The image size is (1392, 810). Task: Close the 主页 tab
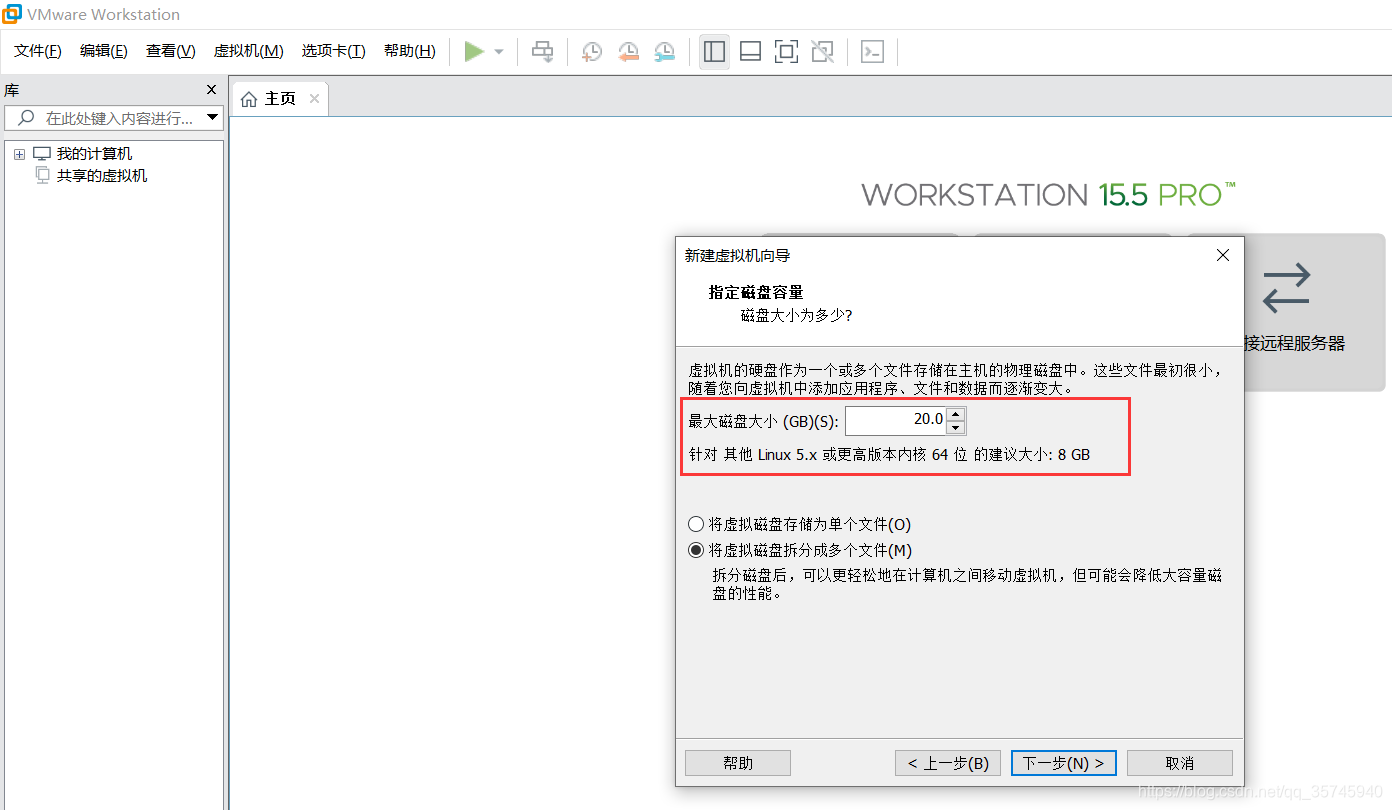pos(314,99)
